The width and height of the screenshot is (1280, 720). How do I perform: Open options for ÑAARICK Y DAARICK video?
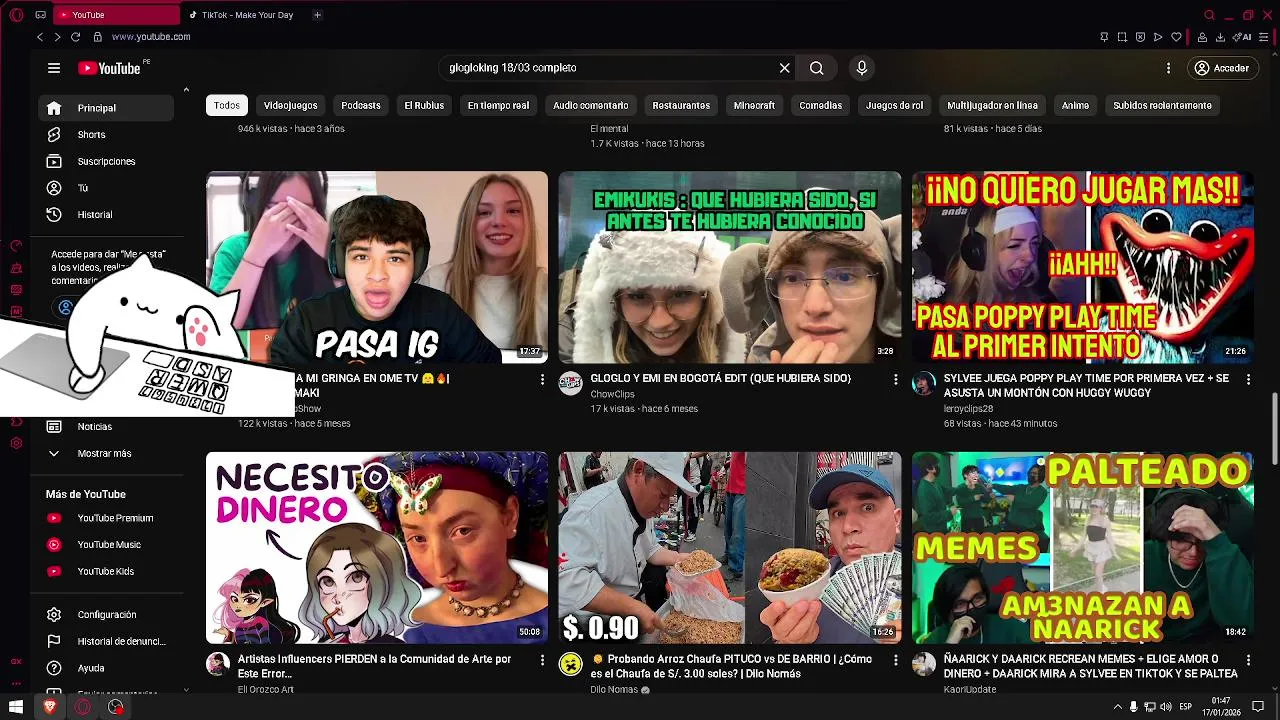tap(1248, 661)
